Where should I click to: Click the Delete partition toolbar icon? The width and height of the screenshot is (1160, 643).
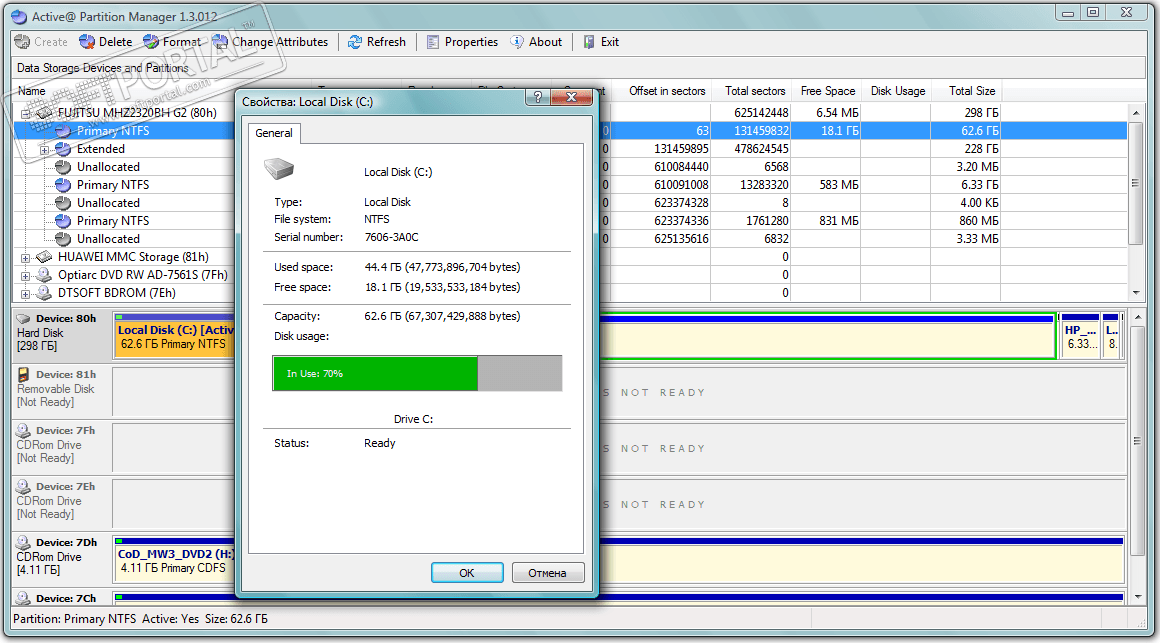[87, 42]
